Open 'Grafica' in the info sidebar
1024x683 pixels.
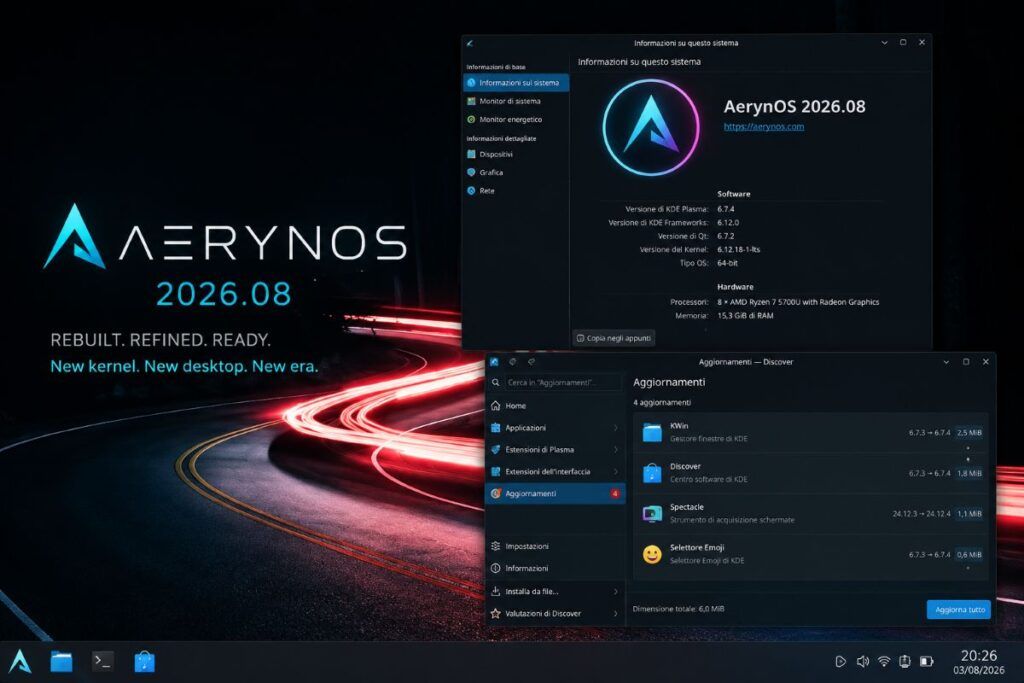point(516,172)
